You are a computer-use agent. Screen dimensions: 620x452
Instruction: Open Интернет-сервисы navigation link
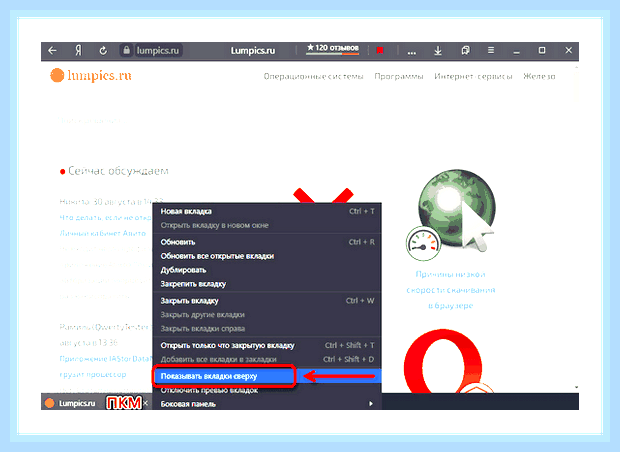473,76
